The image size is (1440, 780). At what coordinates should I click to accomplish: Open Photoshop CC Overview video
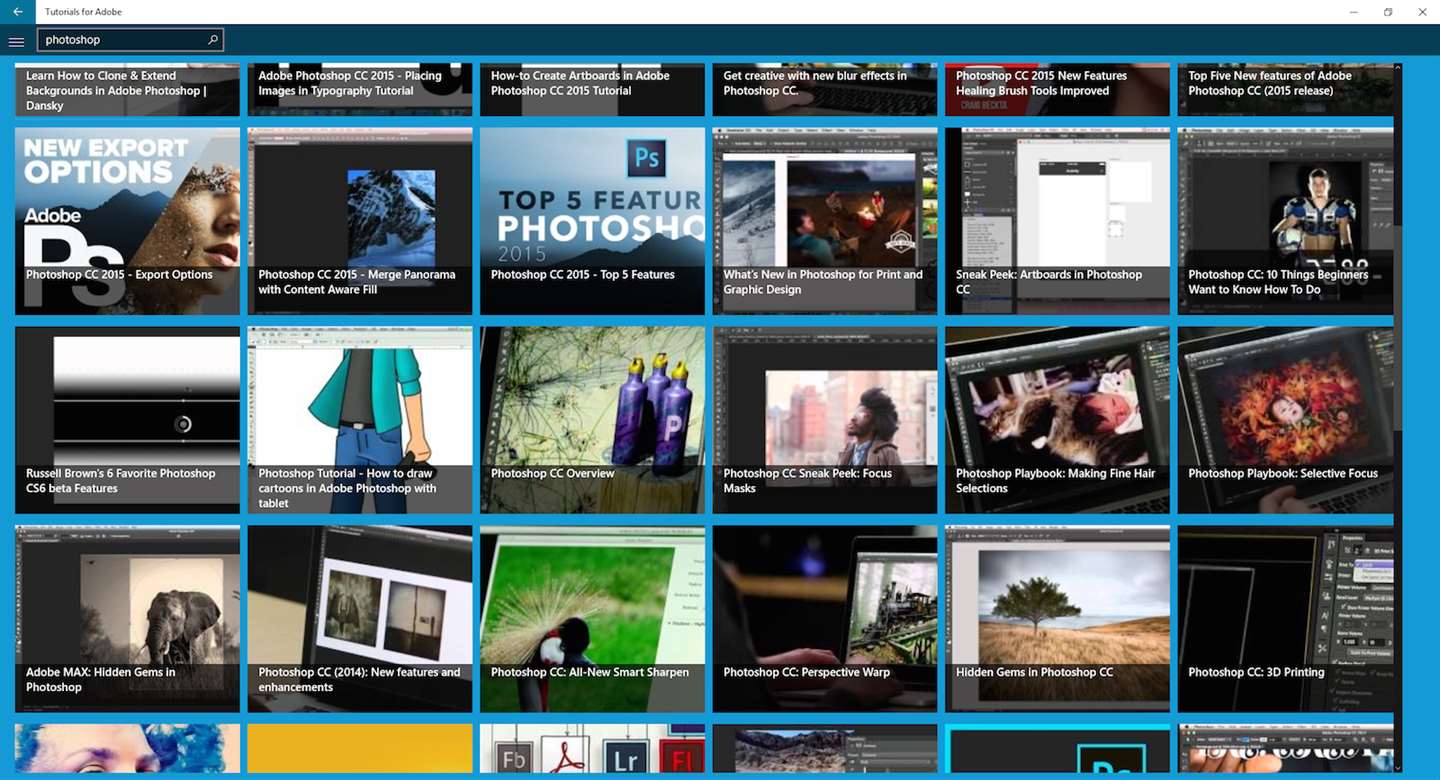592,420
